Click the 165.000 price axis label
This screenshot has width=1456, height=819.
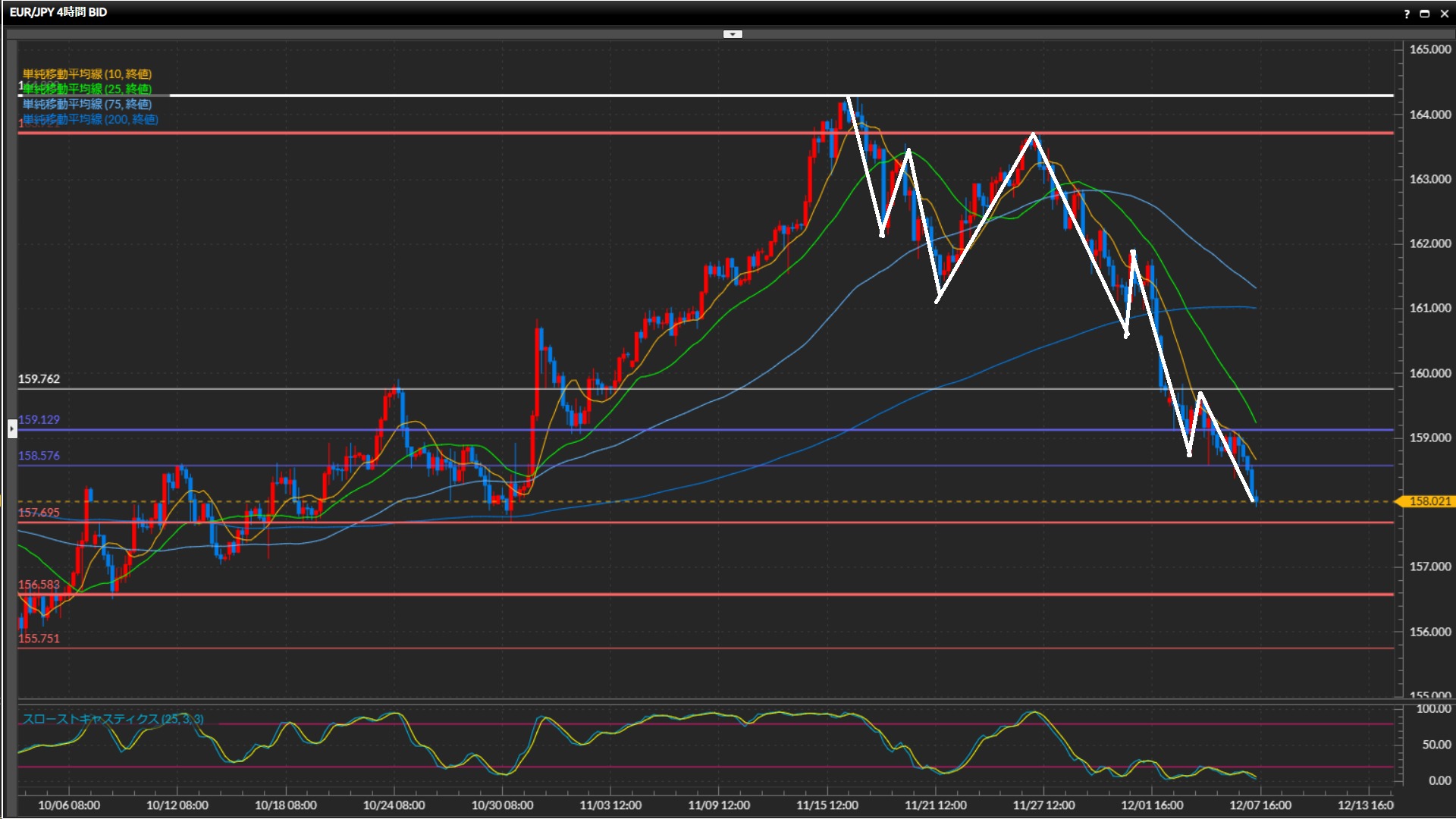1429,49
